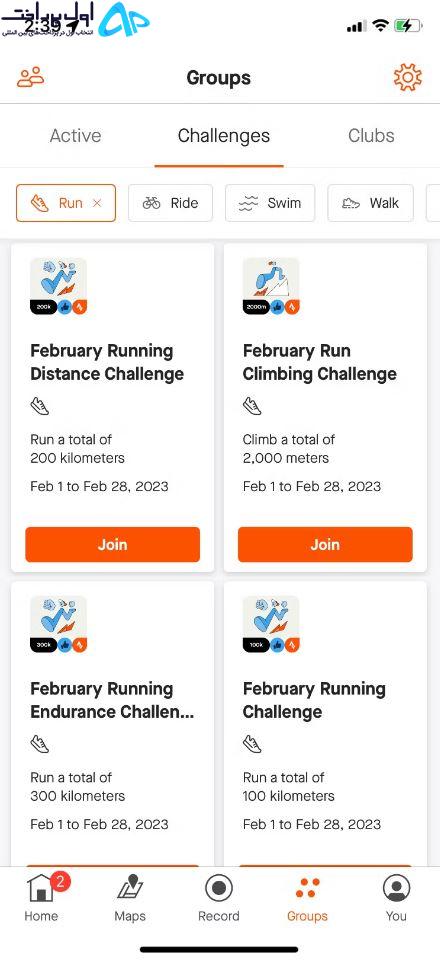
Task: Toggle the Swim sport filter chip
Action: pos(270,203)
